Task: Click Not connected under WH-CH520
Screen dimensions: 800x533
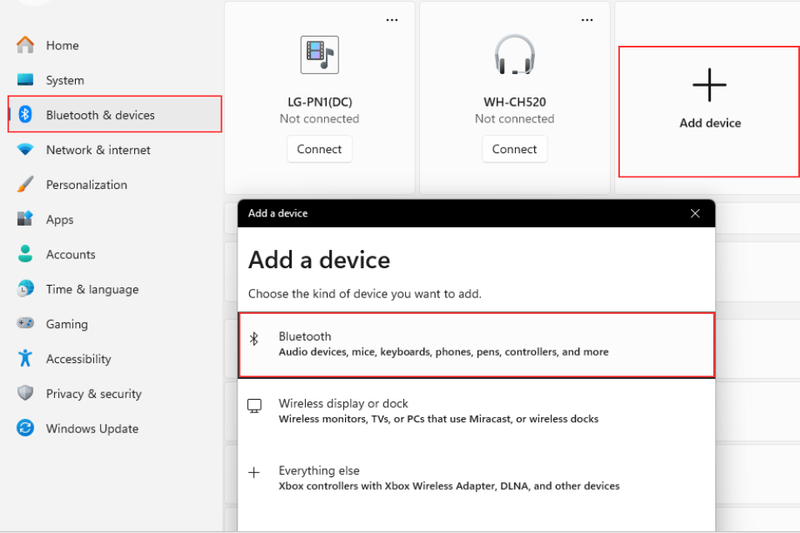Action: point(514,118)
